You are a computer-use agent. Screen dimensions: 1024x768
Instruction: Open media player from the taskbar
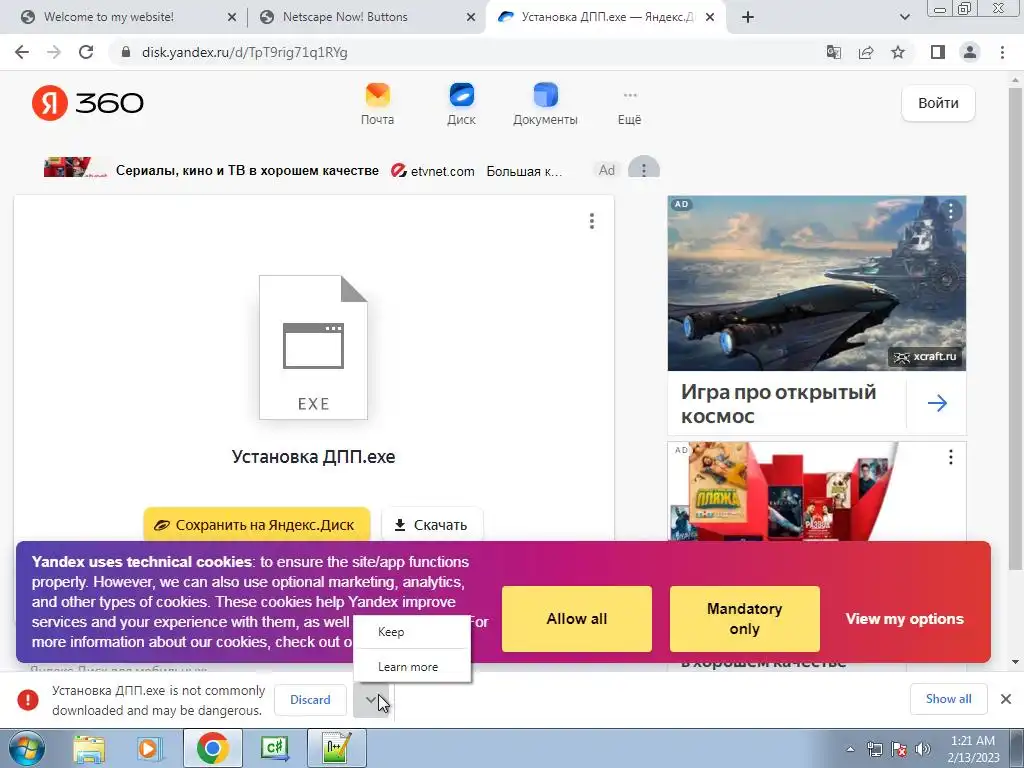pos(149,748)
